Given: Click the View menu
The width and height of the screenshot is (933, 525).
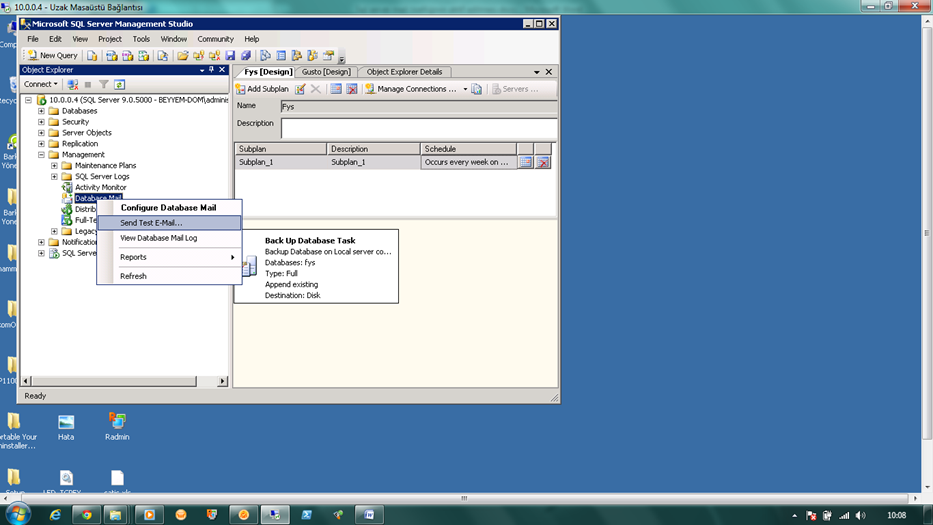Looking at the screenshot, I should pos(80,39).
